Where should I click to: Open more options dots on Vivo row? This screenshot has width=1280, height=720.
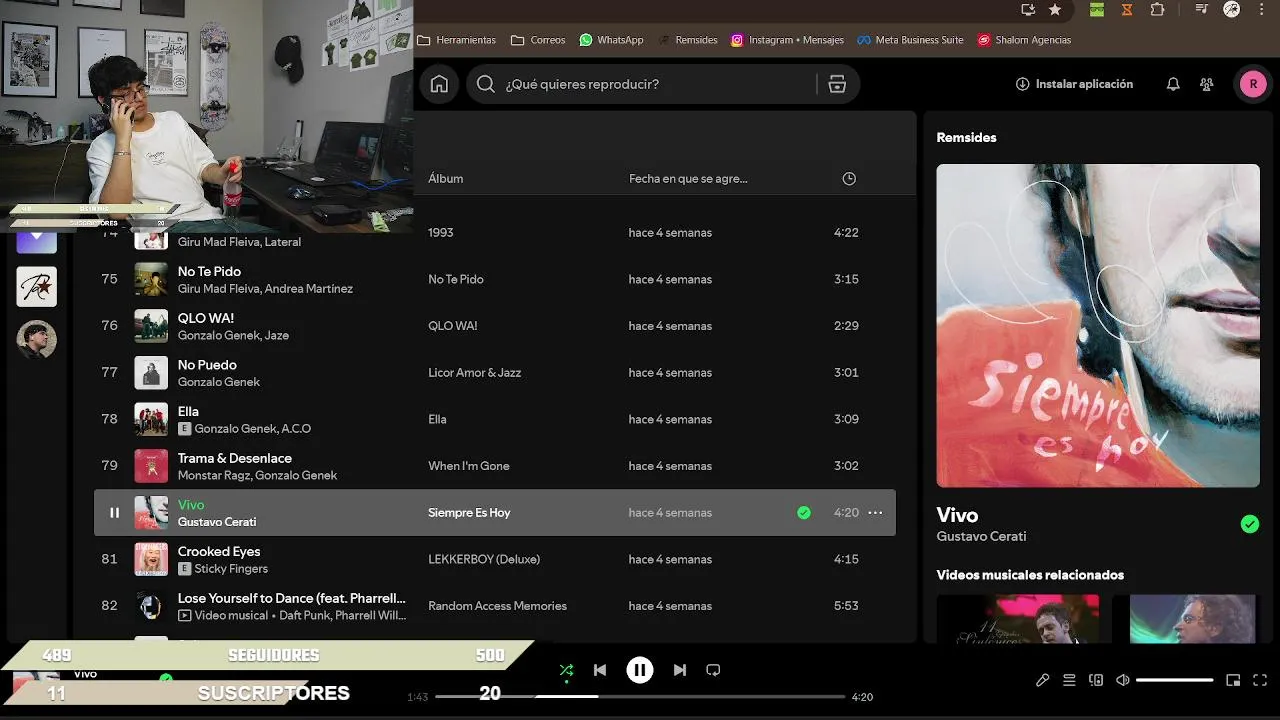875,512
